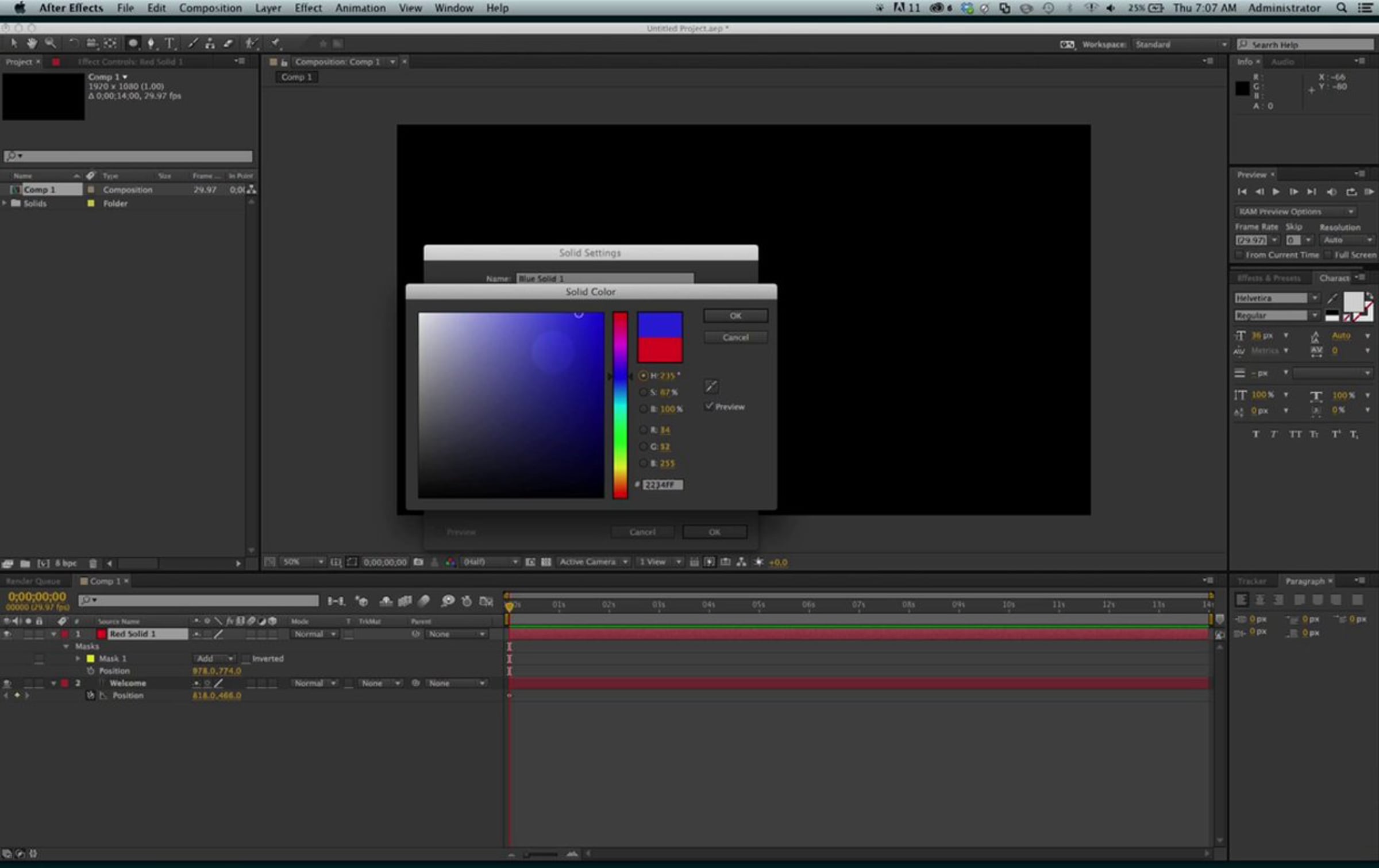Select the Selection arrow tool

14,43
